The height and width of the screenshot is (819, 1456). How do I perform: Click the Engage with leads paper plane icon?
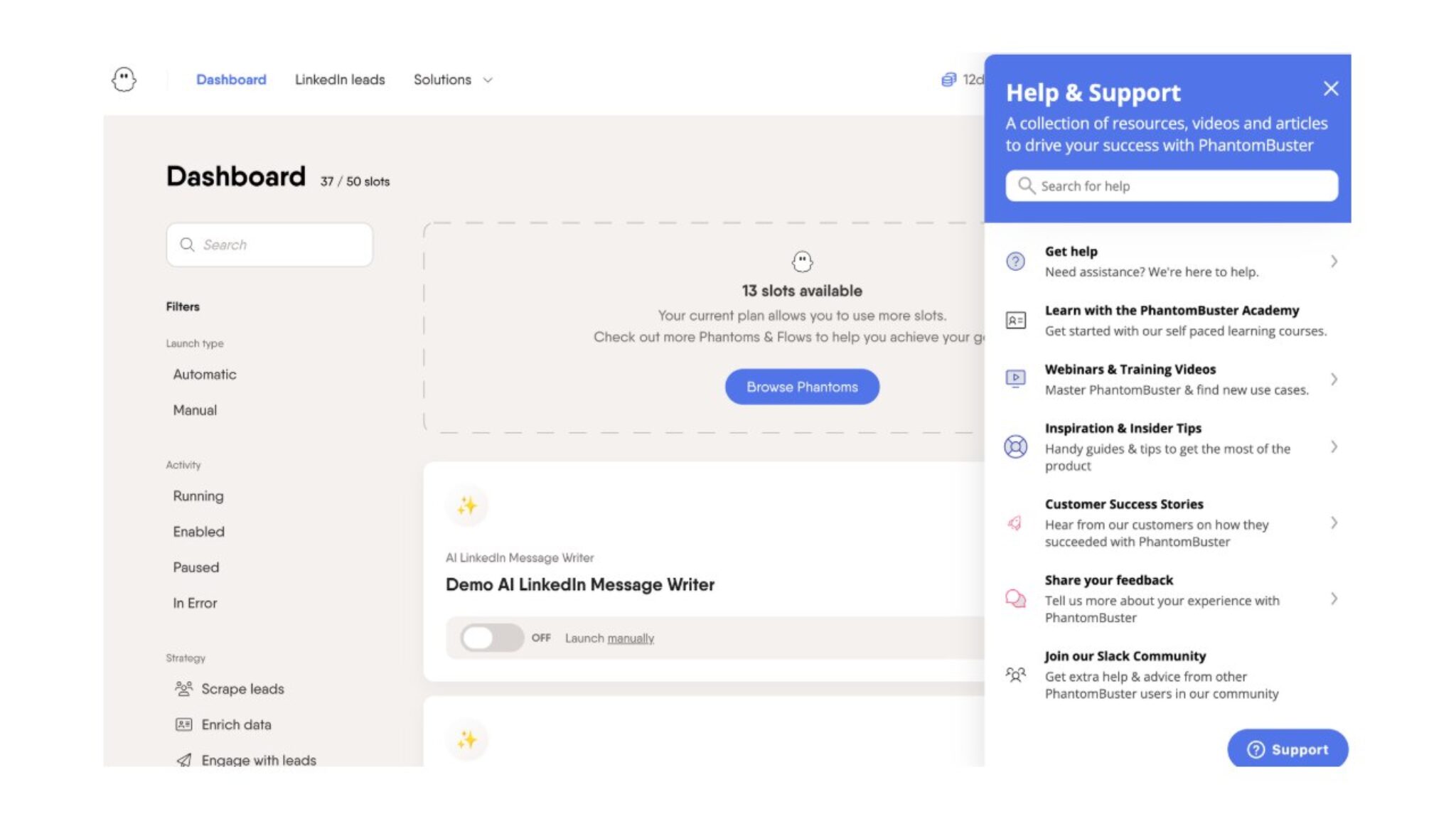point(184,760)
